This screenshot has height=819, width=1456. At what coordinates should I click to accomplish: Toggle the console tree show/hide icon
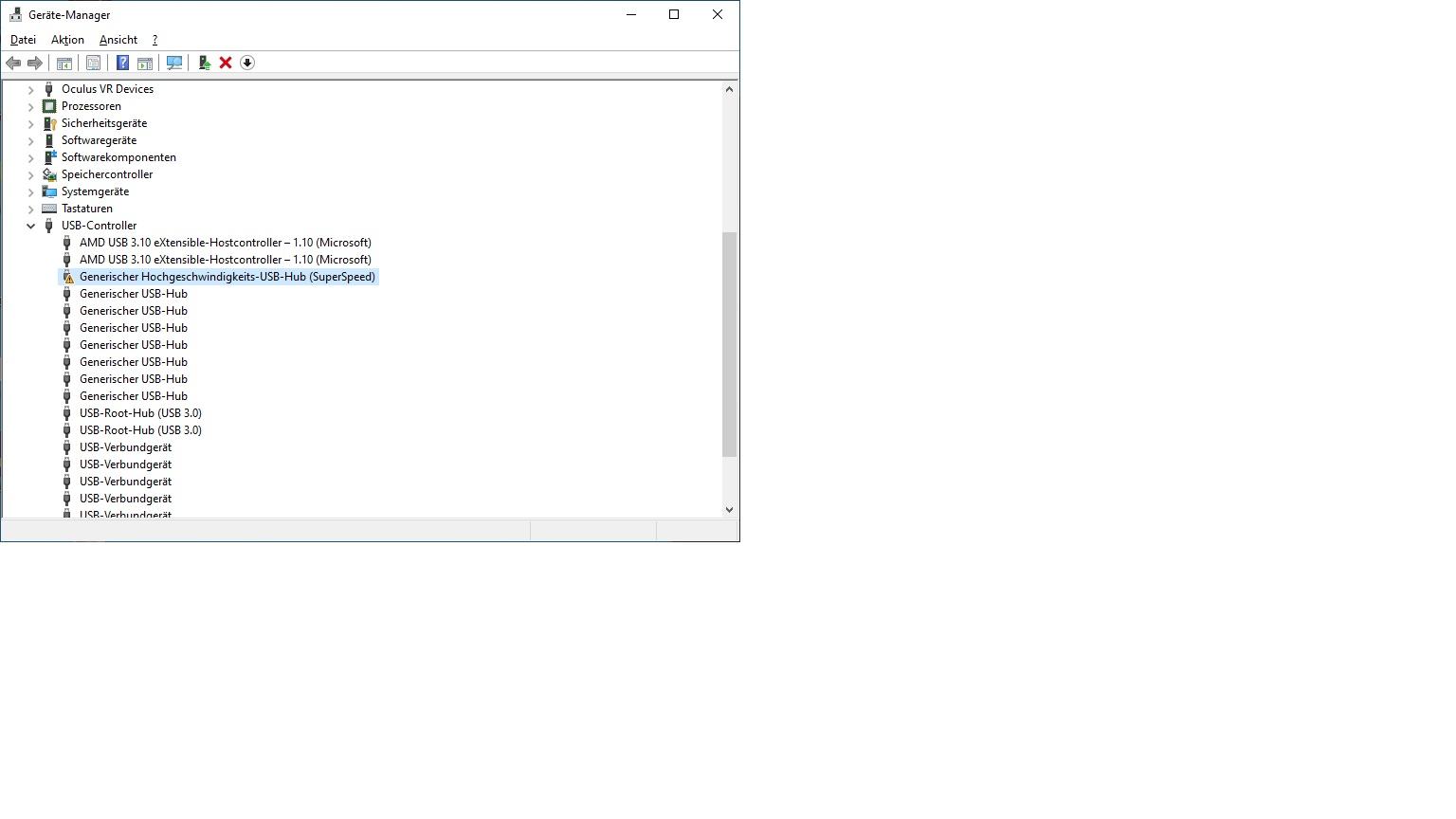coord(64,63)
